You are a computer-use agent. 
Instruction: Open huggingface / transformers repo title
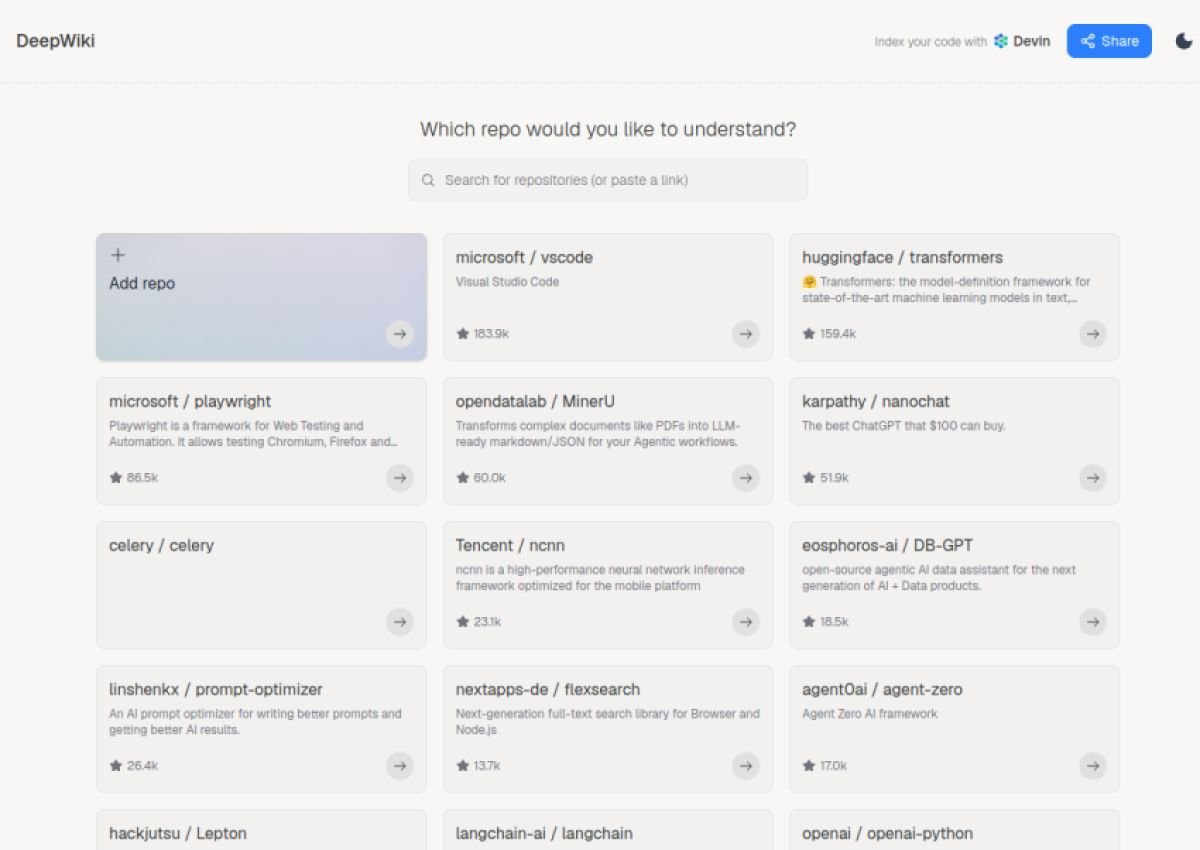click(x=902, y=257)
